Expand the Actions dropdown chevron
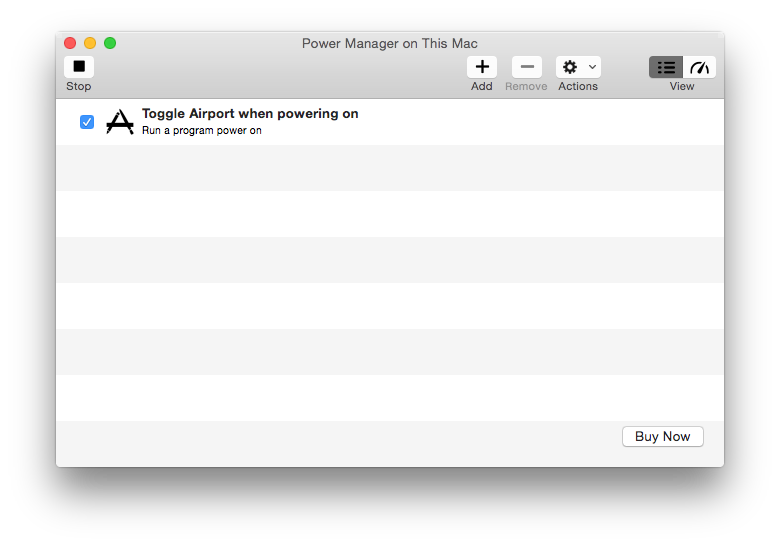This screenshot has width=780, height=547. pos(592,67)
